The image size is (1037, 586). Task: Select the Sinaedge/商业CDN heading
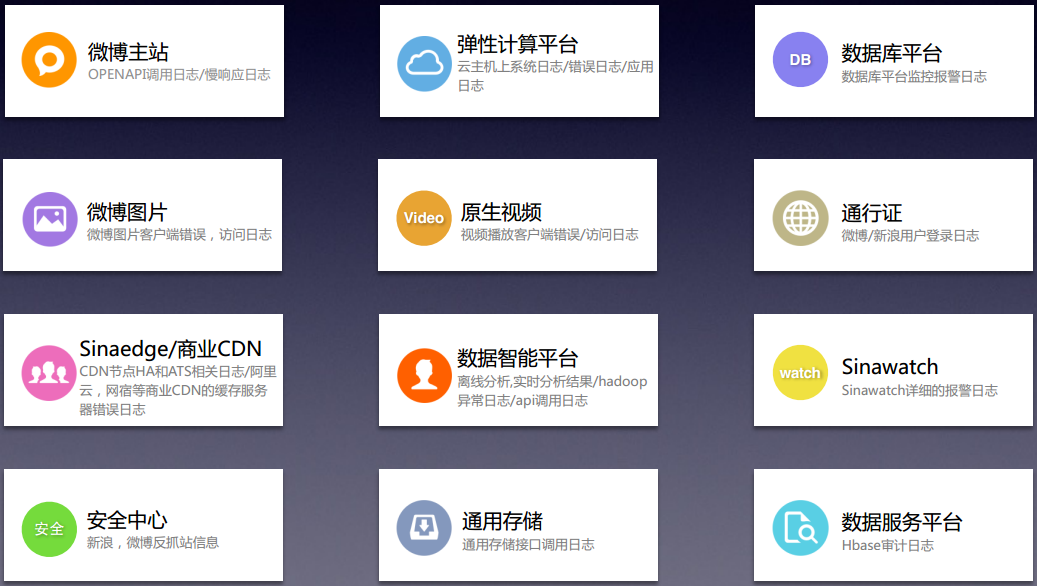tap(171, 349)
